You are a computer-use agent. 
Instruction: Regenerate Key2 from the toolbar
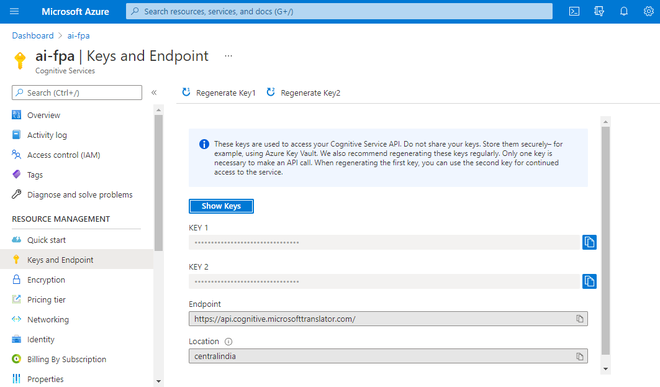pos(303,93)
